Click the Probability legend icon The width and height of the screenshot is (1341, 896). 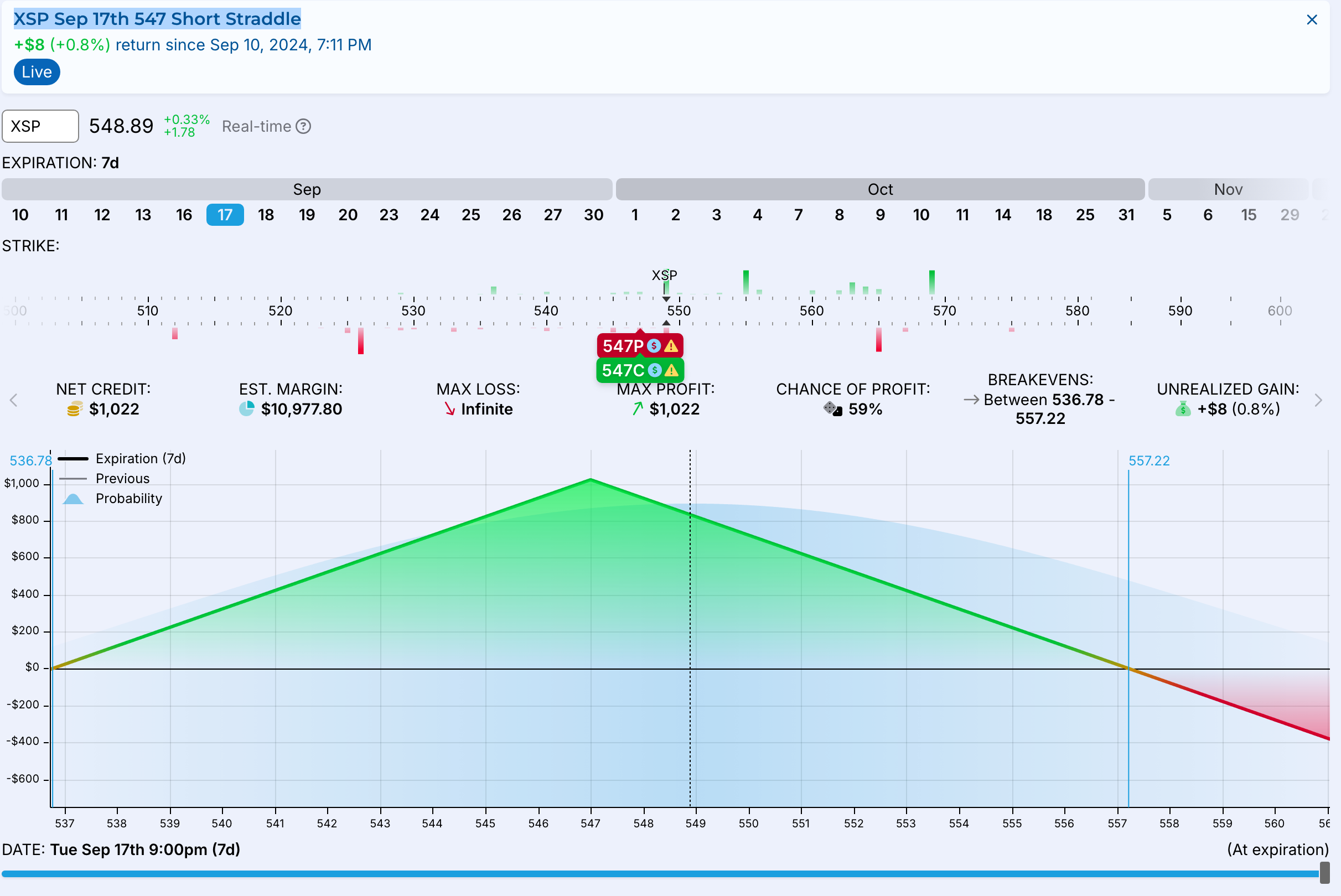coord(73,499)
